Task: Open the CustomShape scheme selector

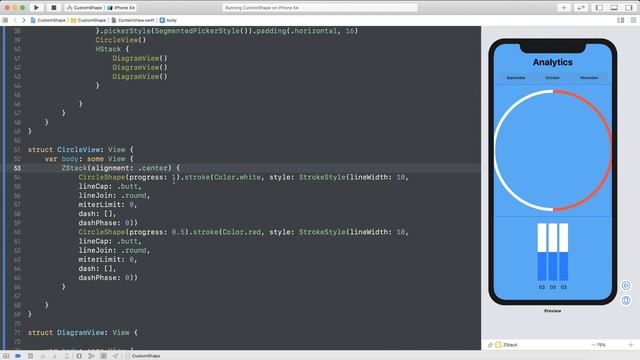Action: click(84, 8)
